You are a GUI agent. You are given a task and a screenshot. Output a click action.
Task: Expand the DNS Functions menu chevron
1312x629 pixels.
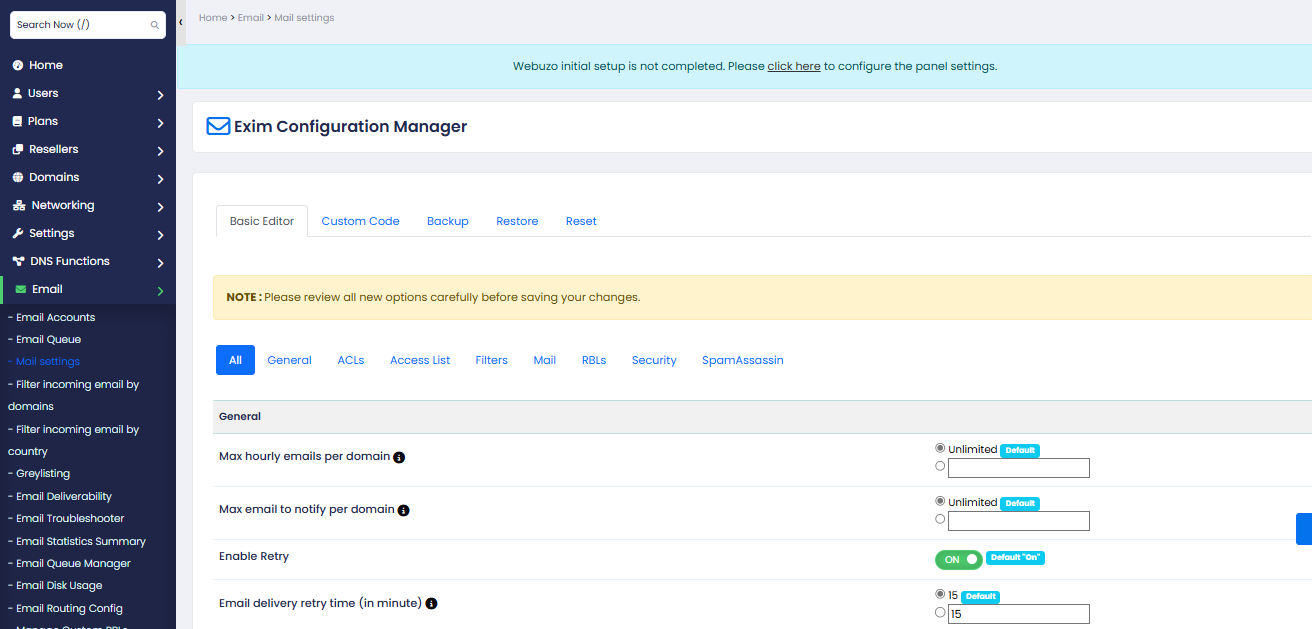tap(161, 263)
